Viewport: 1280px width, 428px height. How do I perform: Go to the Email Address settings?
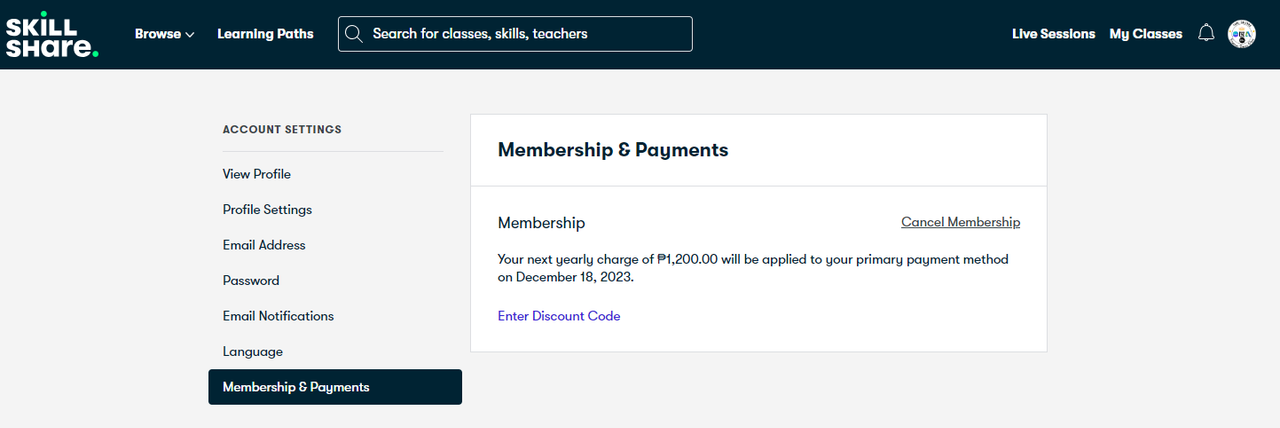[264, 245]
